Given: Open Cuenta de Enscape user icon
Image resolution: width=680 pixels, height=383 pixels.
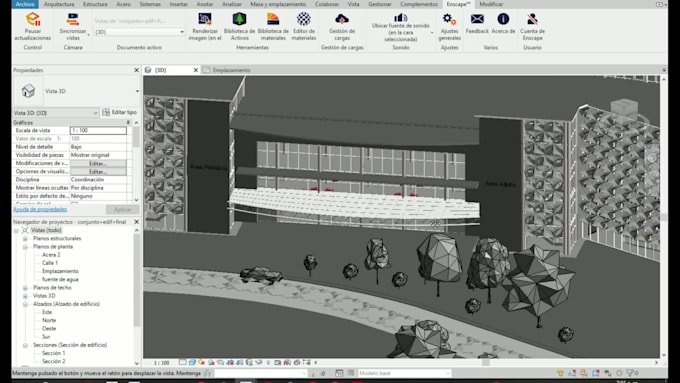Looking at the screenshot, I should click(532, 19).
